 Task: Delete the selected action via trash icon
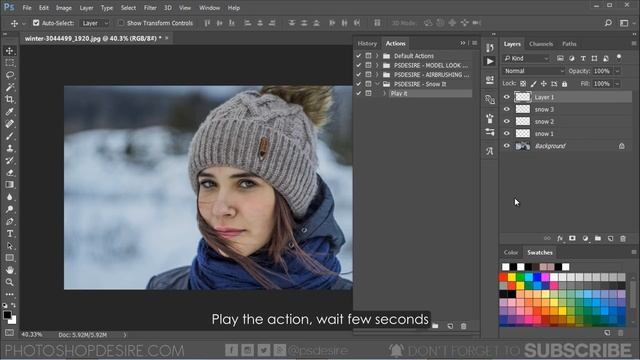[463, 326]
